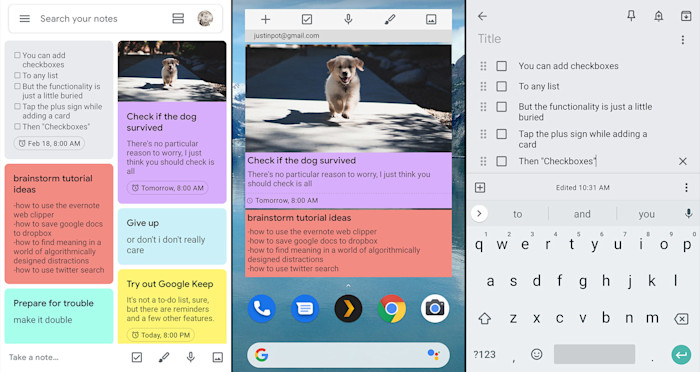Open the plus add-item menu in note editor
This screenshot has height=372, width=700.
tap(480, 188)
